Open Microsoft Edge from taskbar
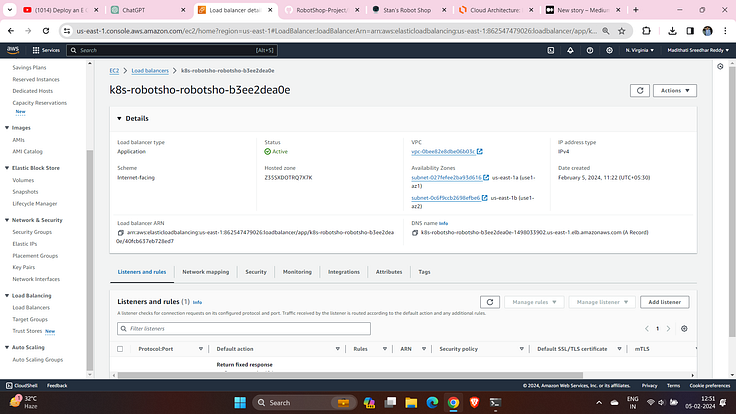The width and height of the screenshot is (736, 414). tap(432, 403)
